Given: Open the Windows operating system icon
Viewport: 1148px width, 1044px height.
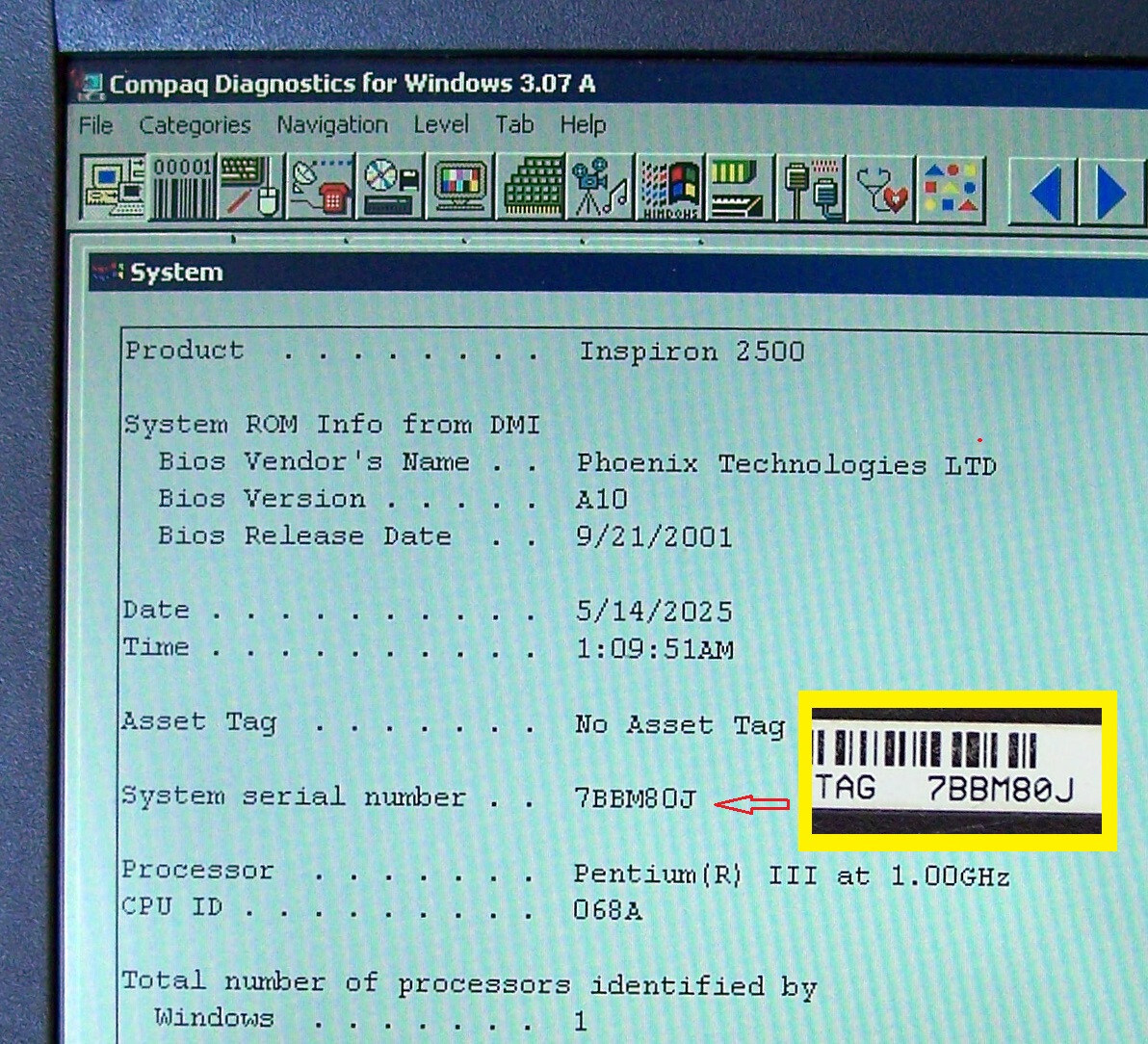Looking at the screenshot, I should [670, 188].
